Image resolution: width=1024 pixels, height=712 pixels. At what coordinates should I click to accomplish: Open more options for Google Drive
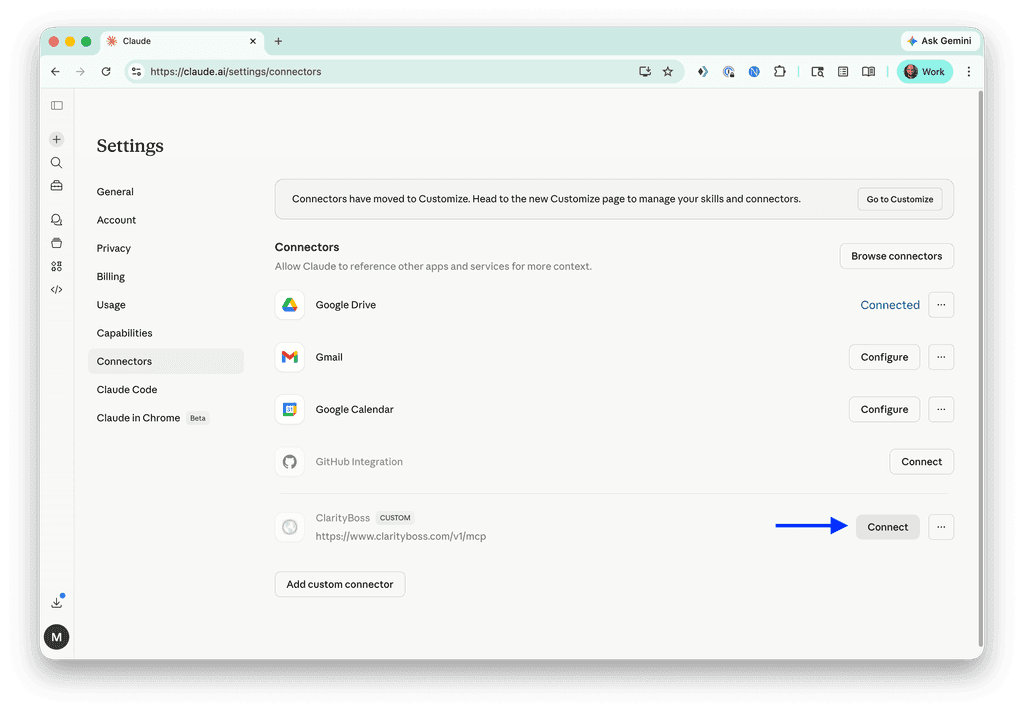coord(941,305)
